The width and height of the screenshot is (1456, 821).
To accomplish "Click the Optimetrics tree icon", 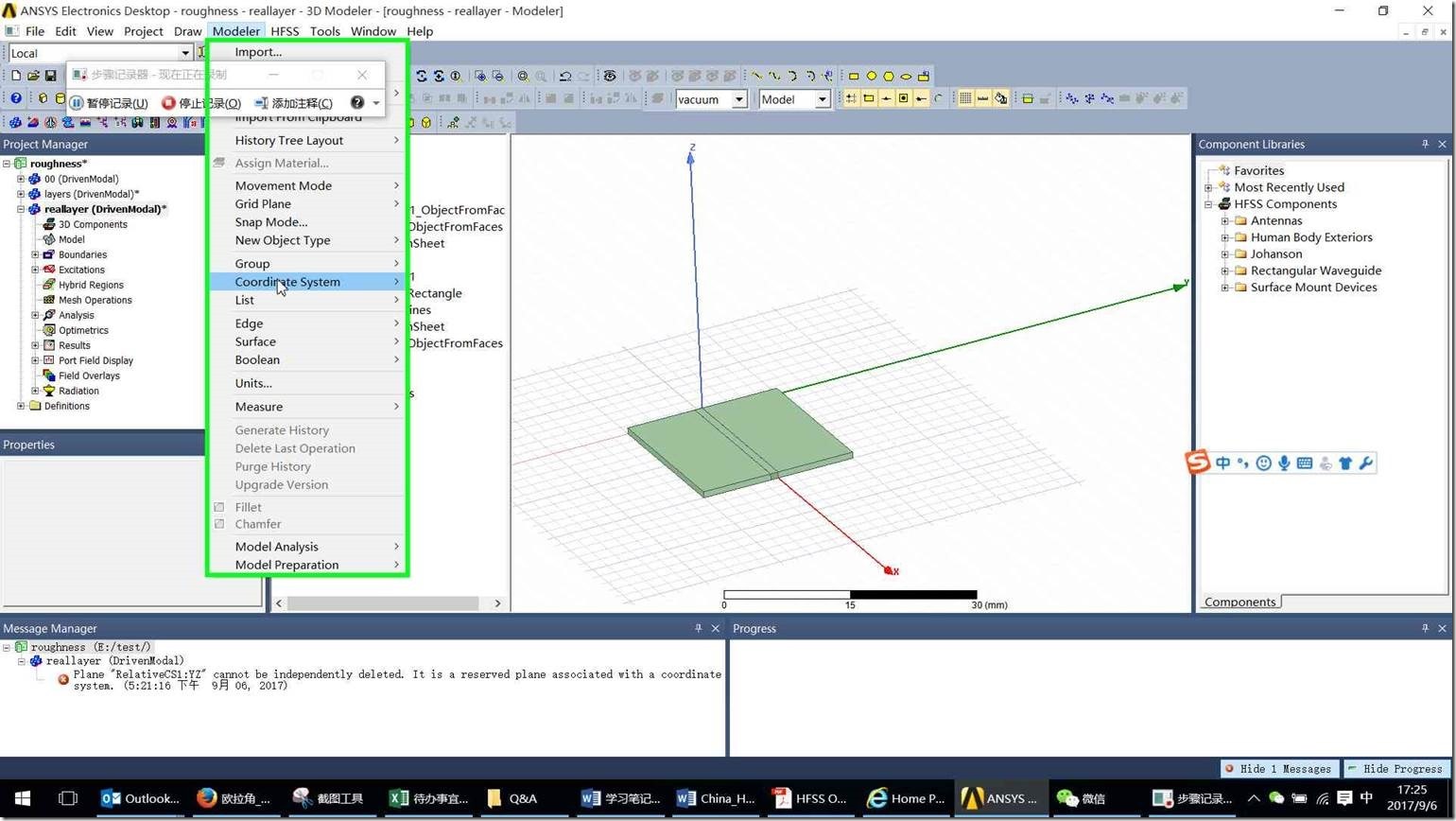I will [49, 330].
